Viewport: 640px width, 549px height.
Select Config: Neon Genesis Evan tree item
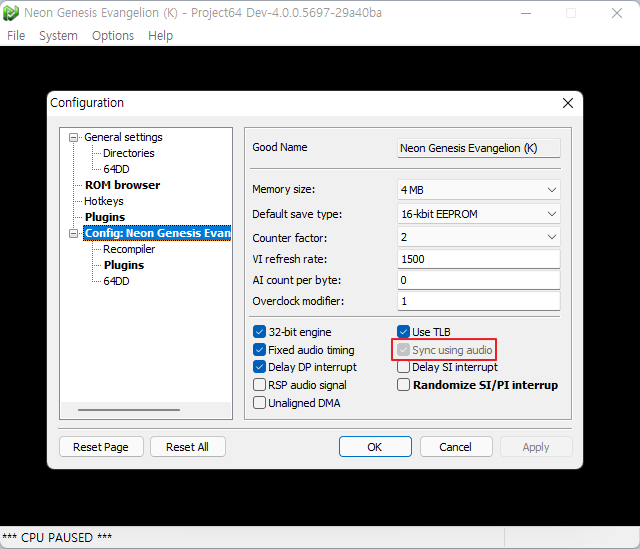point(158,233)
